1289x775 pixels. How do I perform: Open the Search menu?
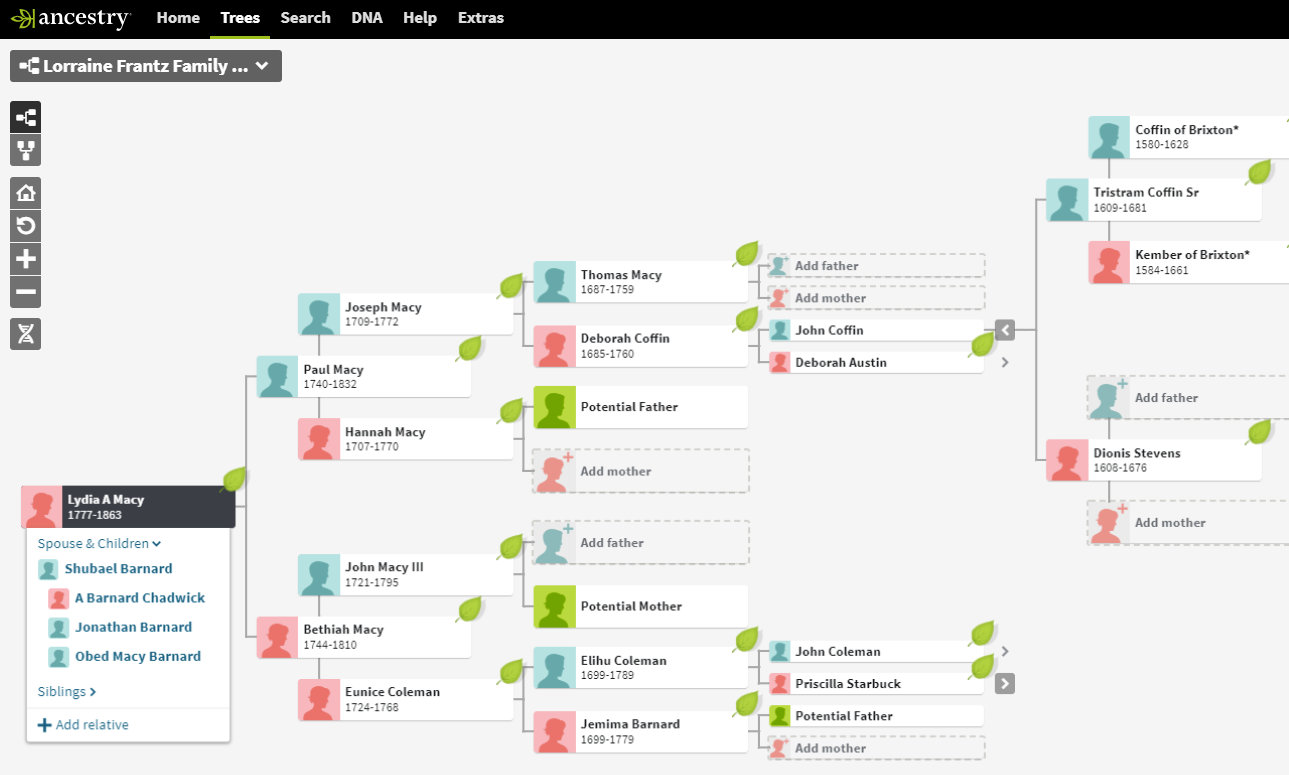305,18
